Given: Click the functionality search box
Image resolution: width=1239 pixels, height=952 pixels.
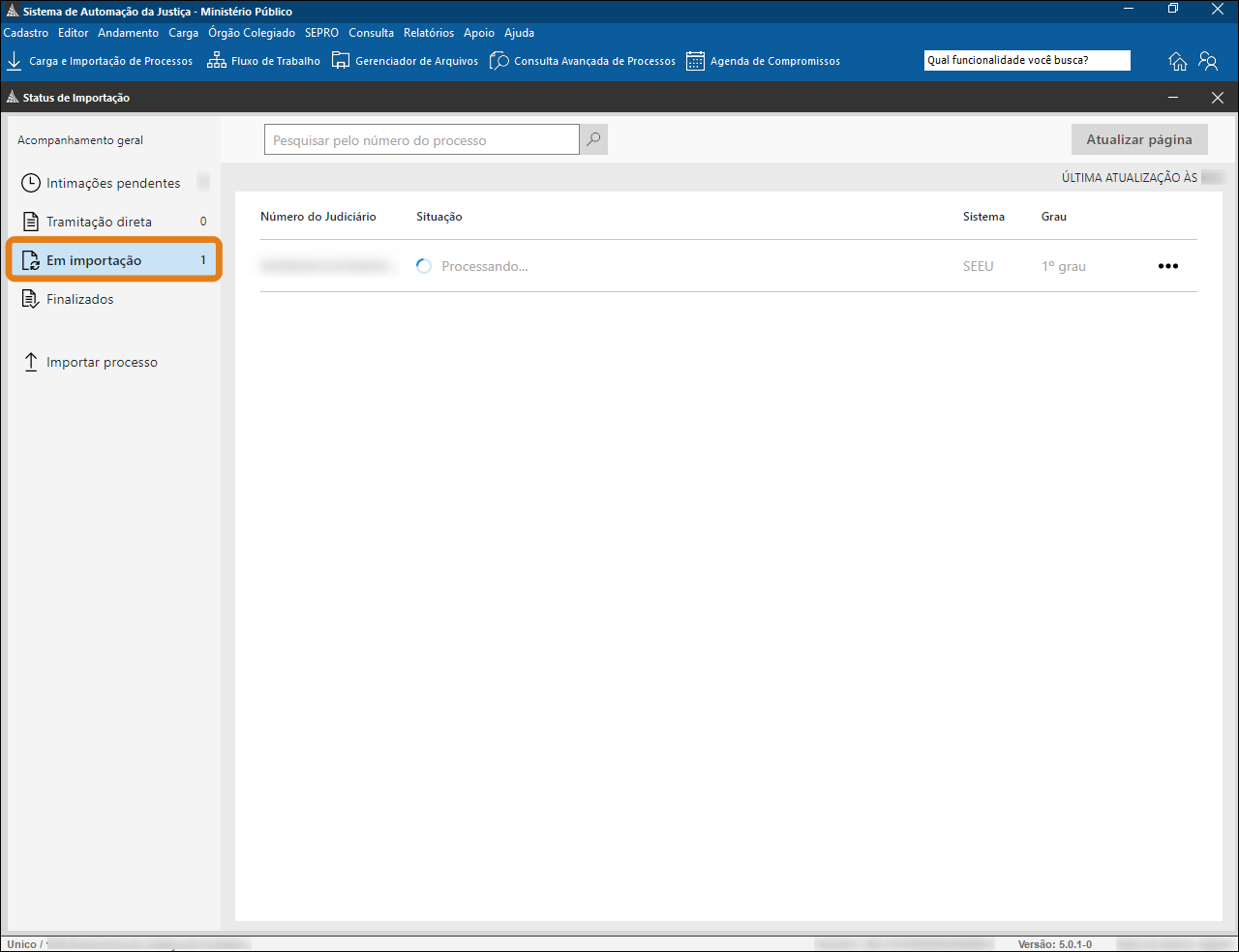Looking at the screenshot, I should click(x=1026, y=60).
